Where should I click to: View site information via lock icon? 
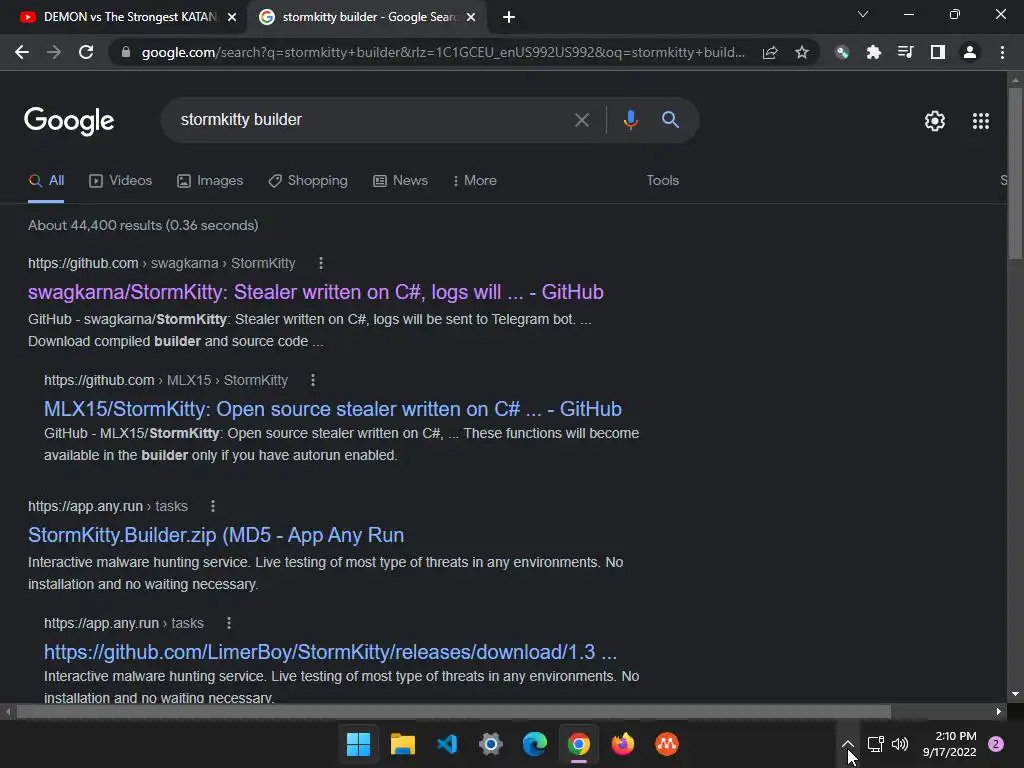126,52
